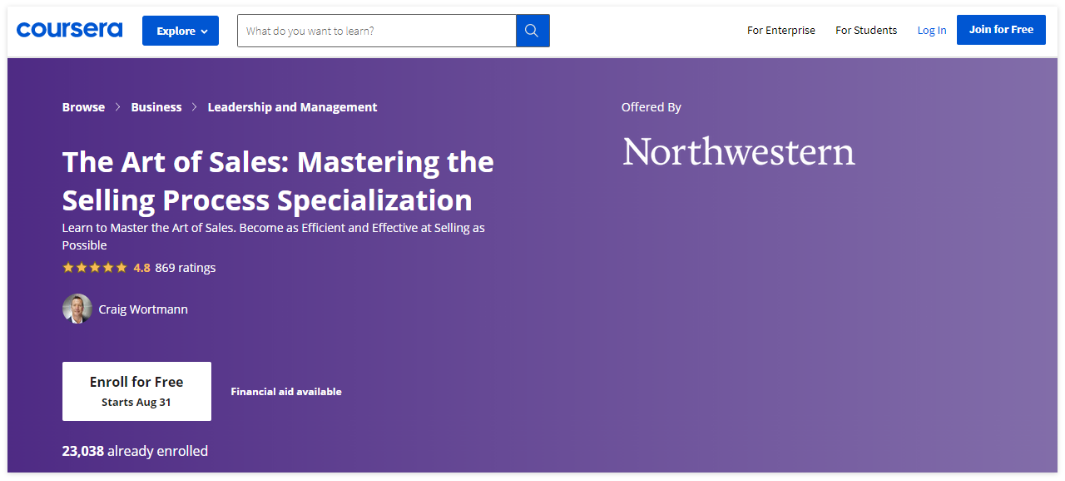Open the Explore dropdown menu
The height and width of the screenshot is (481, 1065).
pyautogui.click(x=181, y=31)
